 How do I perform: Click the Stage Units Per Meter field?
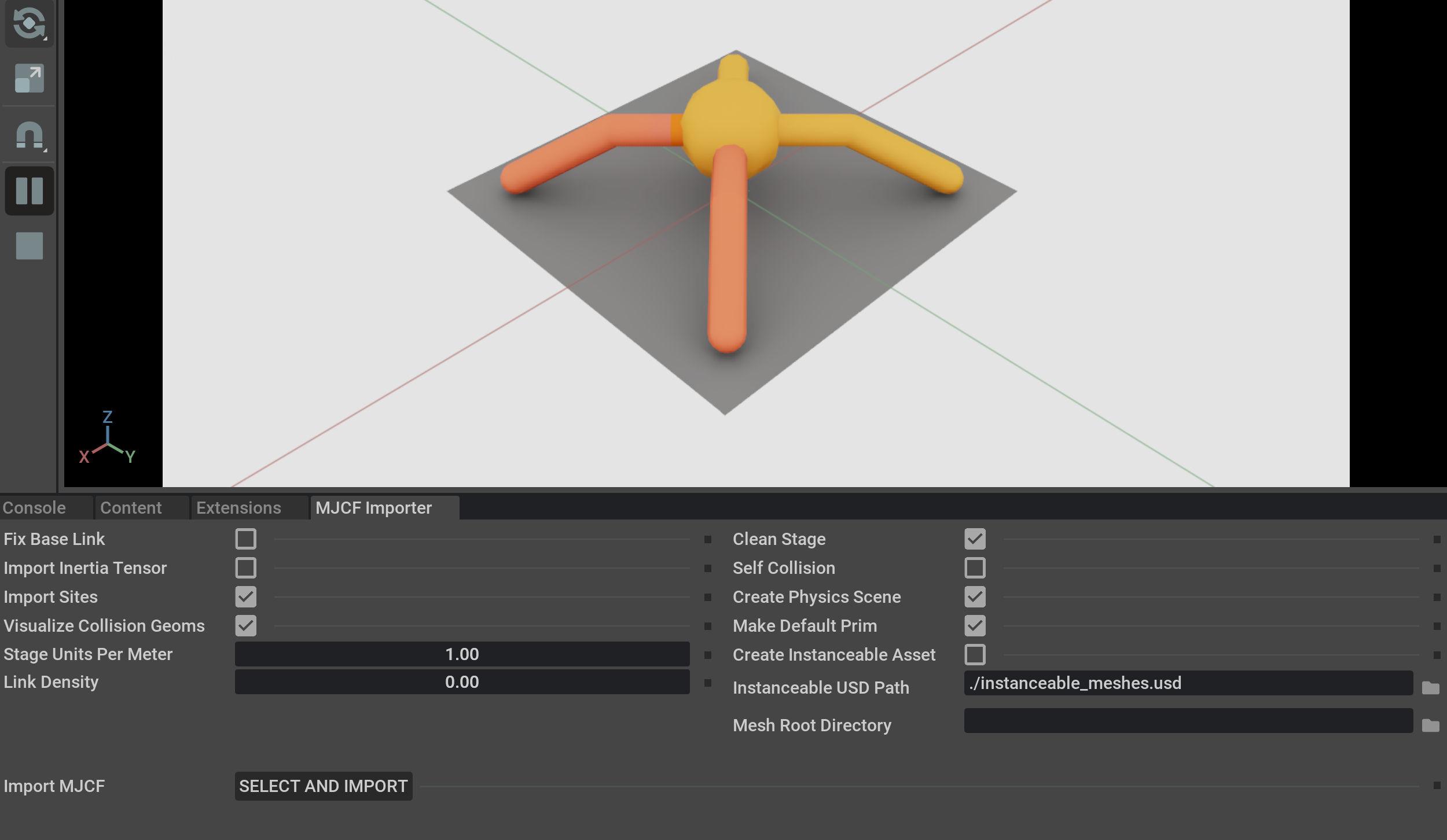pyautogui.click(x=462, y=654)
